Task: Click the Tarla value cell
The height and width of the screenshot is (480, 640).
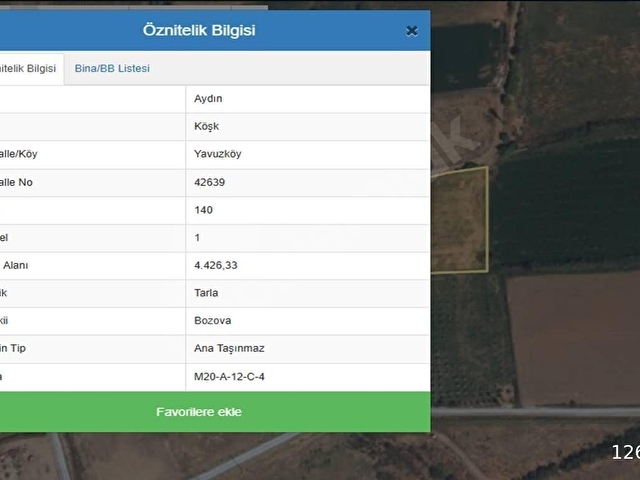Action: coord(308,293)
